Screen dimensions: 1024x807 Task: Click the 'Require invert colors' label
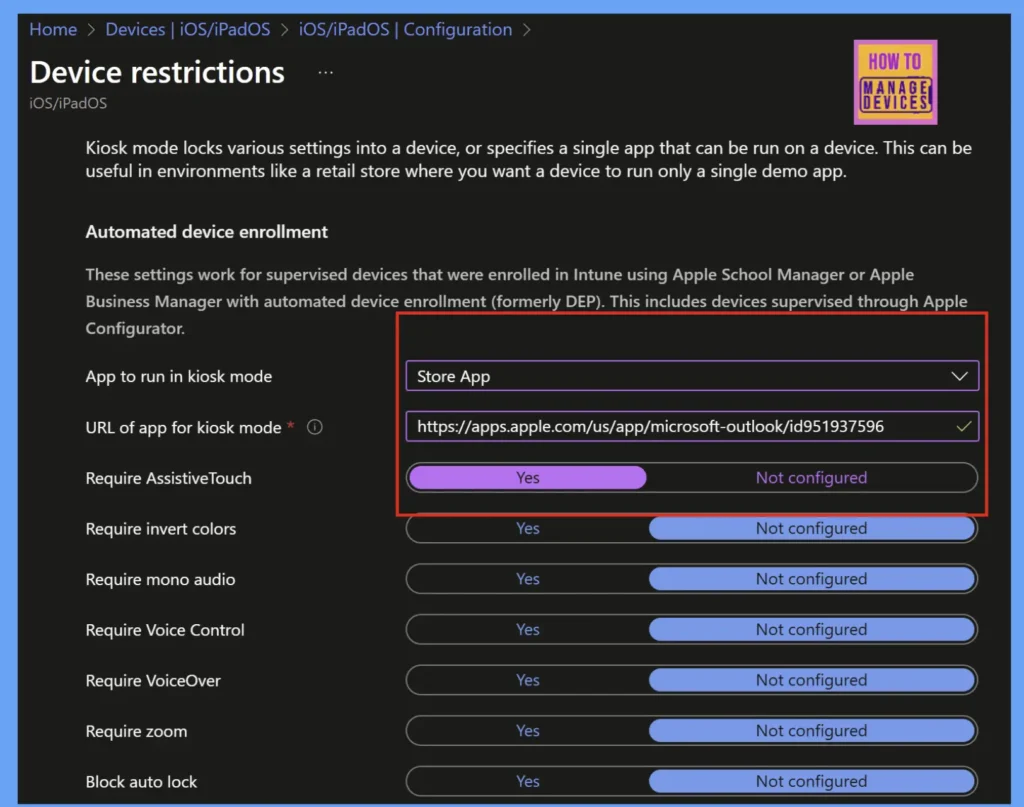point(161,529)
